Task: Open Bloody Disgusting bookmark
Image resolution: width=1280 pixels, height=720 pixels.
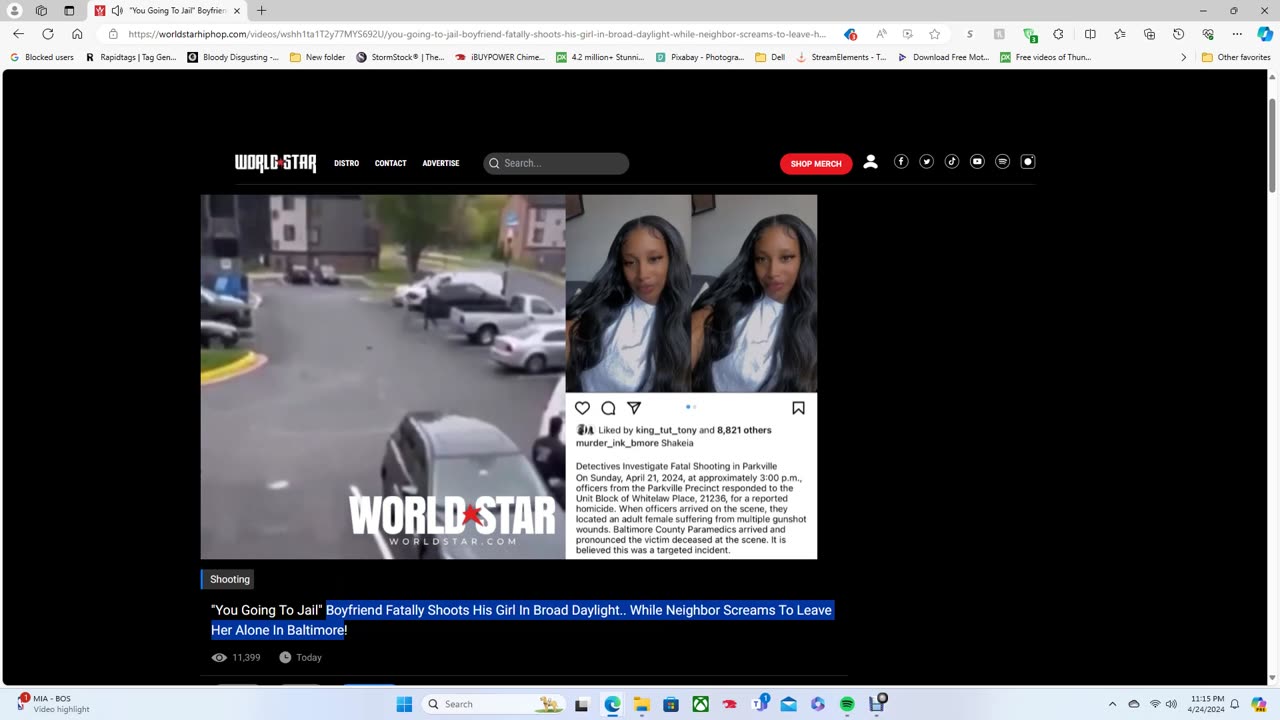Action: pos(234,57)
